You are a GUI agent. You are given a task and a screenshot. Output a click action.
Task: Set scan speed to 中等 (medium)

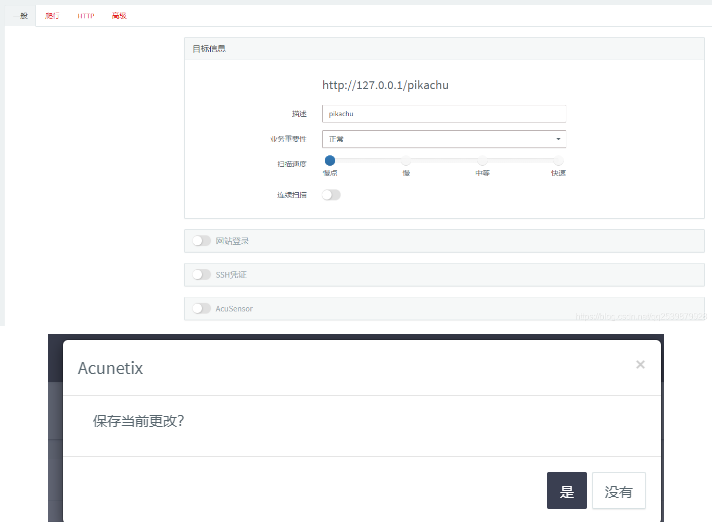click(483, 160)
